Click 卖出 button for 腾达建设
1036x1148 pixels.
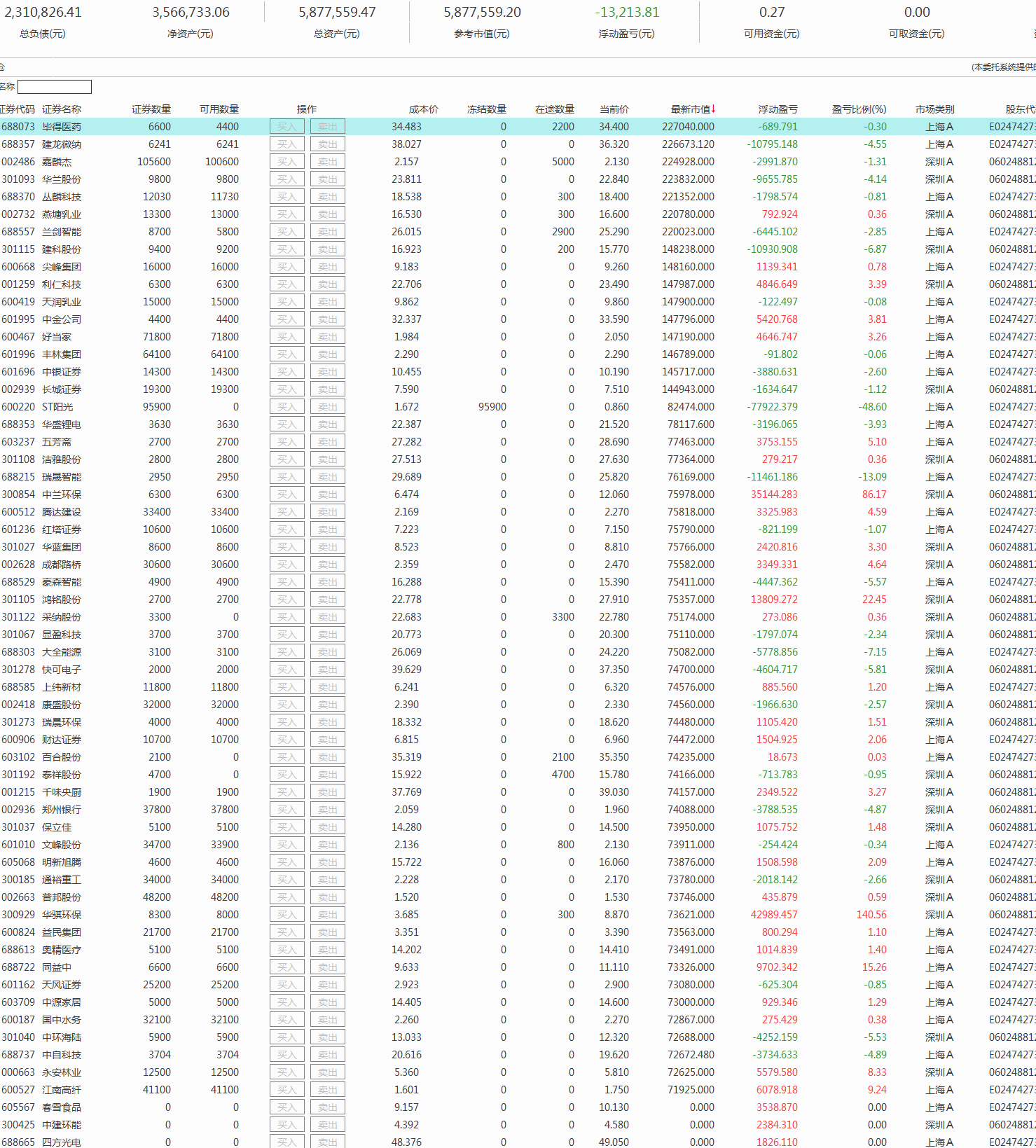pos(328,512)
